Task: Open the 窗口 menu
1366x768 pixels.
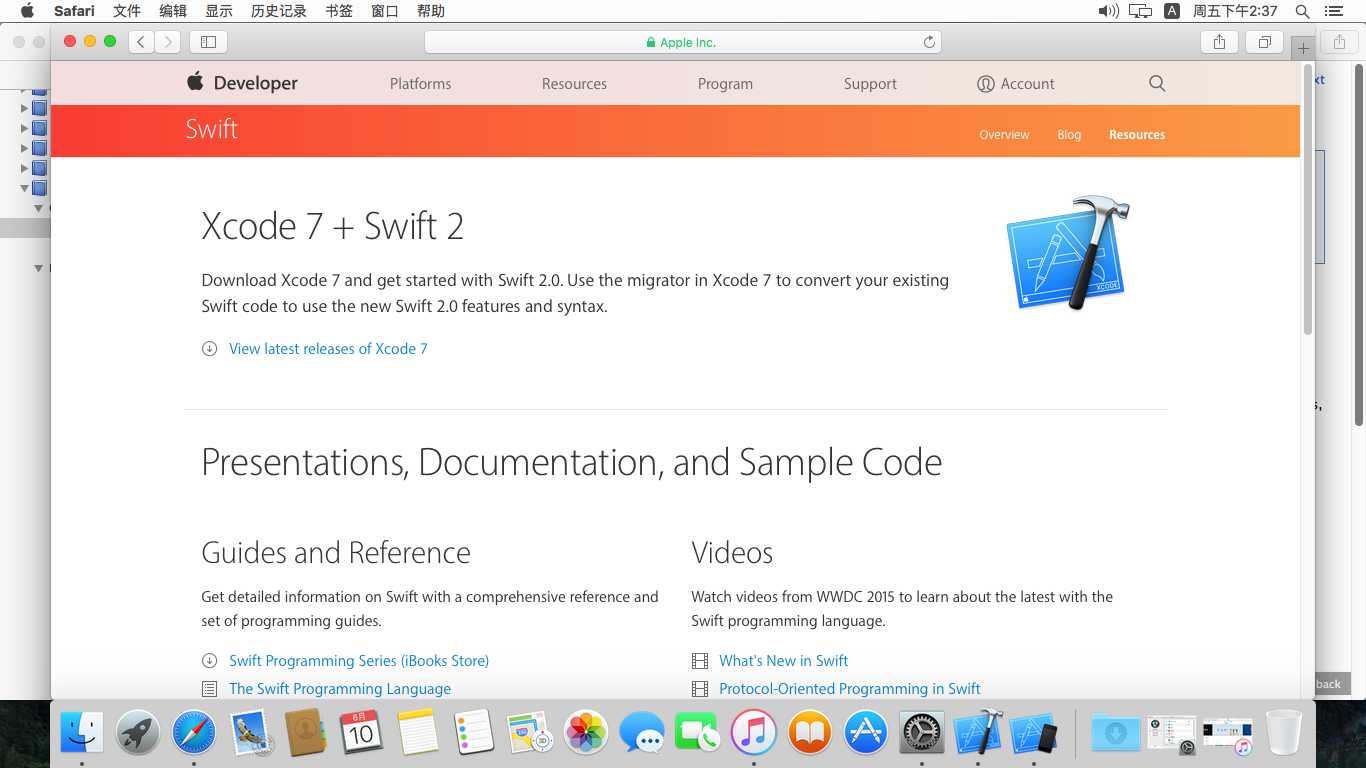Action: pos(385,11)
